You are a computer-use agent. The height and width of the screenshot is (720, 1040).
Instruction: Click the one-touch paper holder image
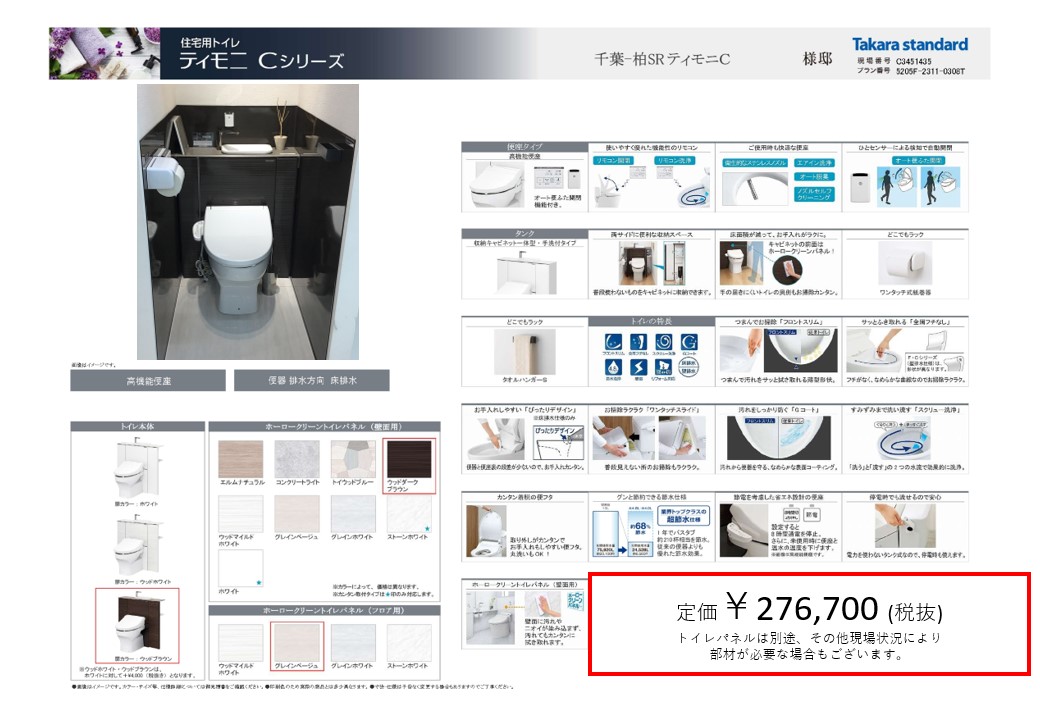click(904, 263)
